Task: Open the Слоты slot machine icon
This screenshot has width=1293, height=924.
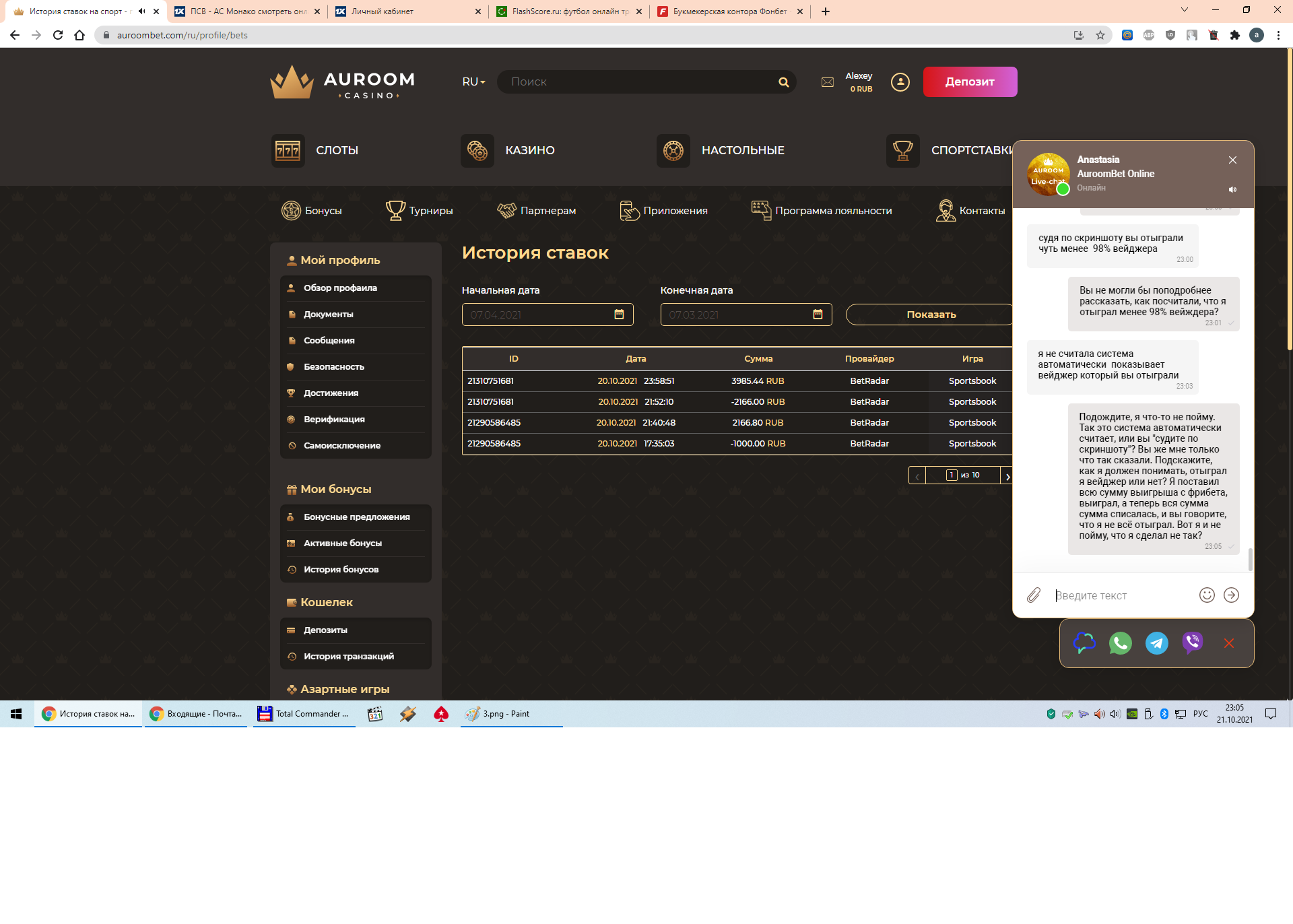Action: [288, 150]
